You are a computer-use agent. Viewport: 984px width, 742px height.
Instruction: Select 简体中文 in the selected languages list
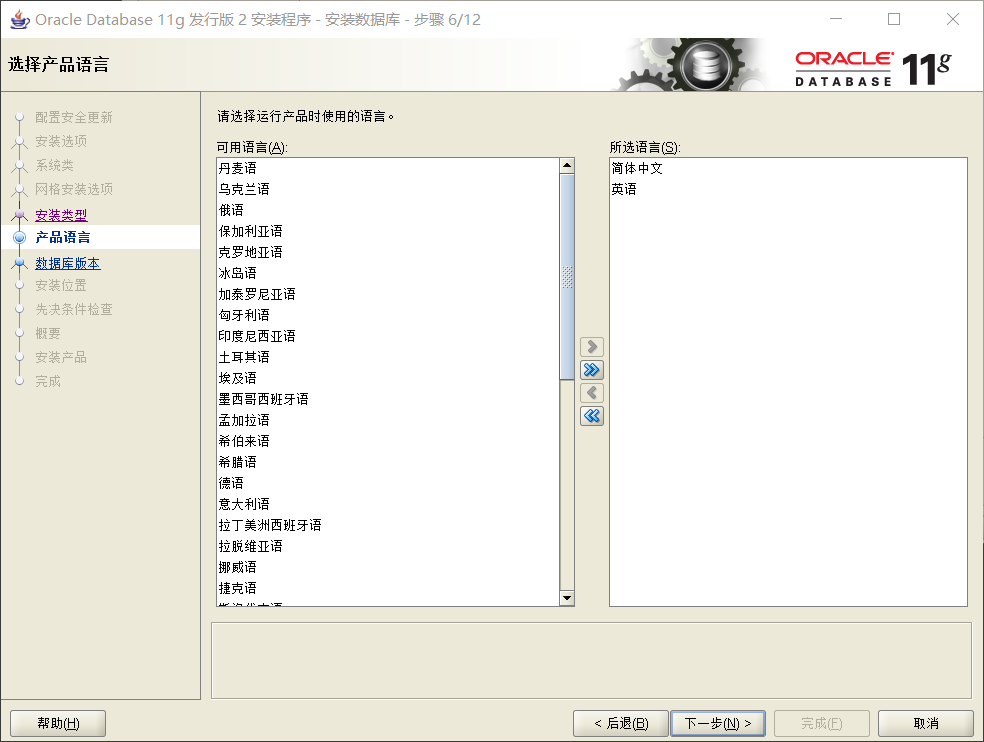click(637, 168)
